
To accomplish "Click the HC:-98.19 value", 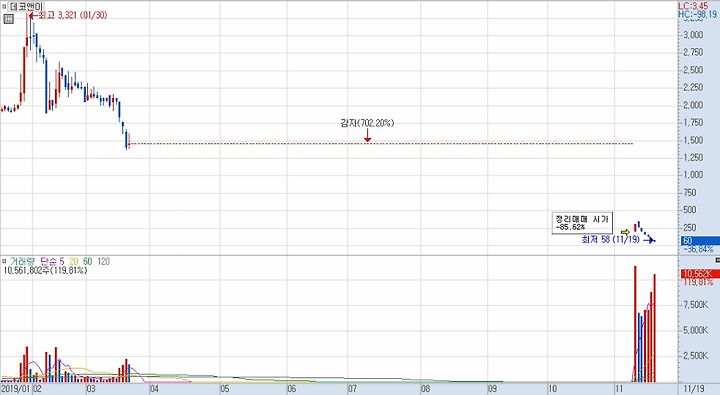I will coord(698,14).
